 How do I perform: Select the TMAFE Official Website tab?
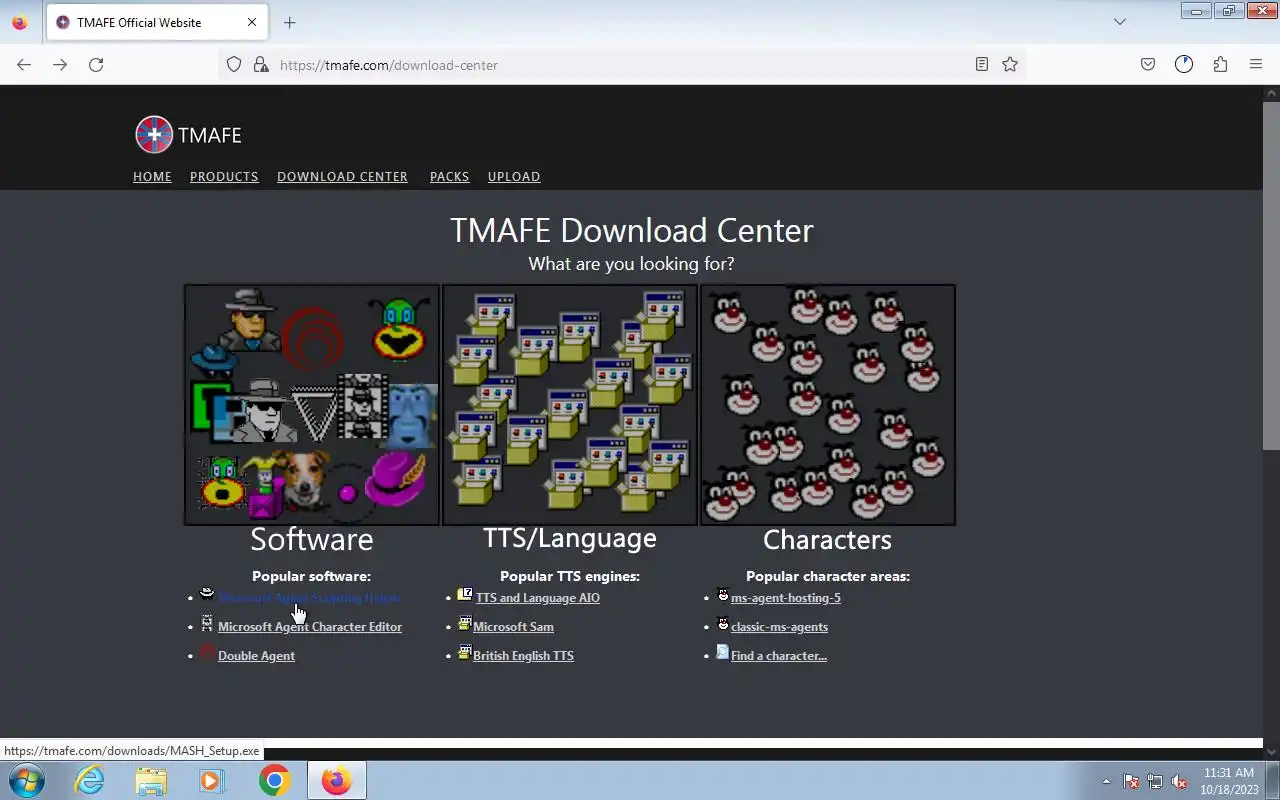click(x=156, y=22)
